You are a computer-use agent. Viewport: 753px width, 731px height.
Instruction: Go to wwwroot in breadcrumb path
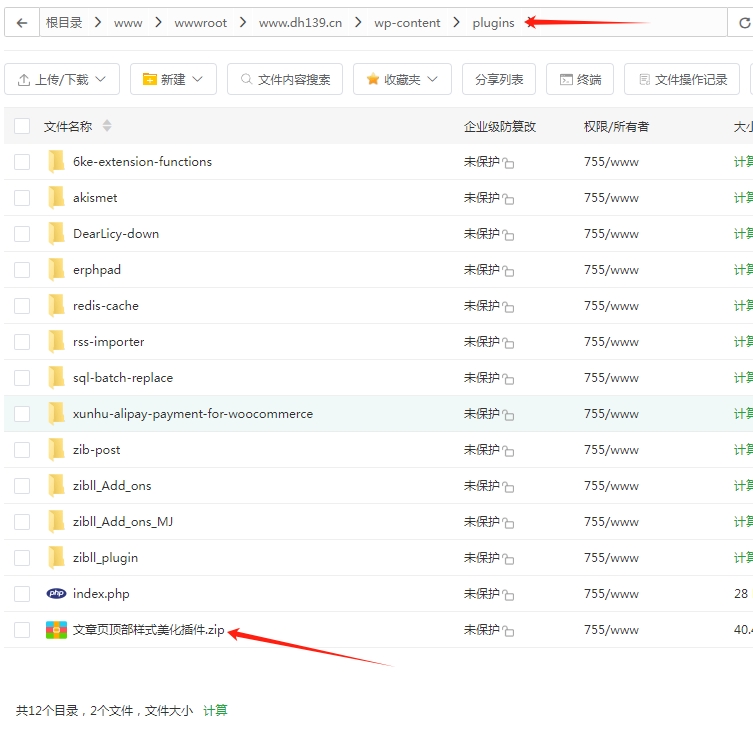(x=201, y=23)
